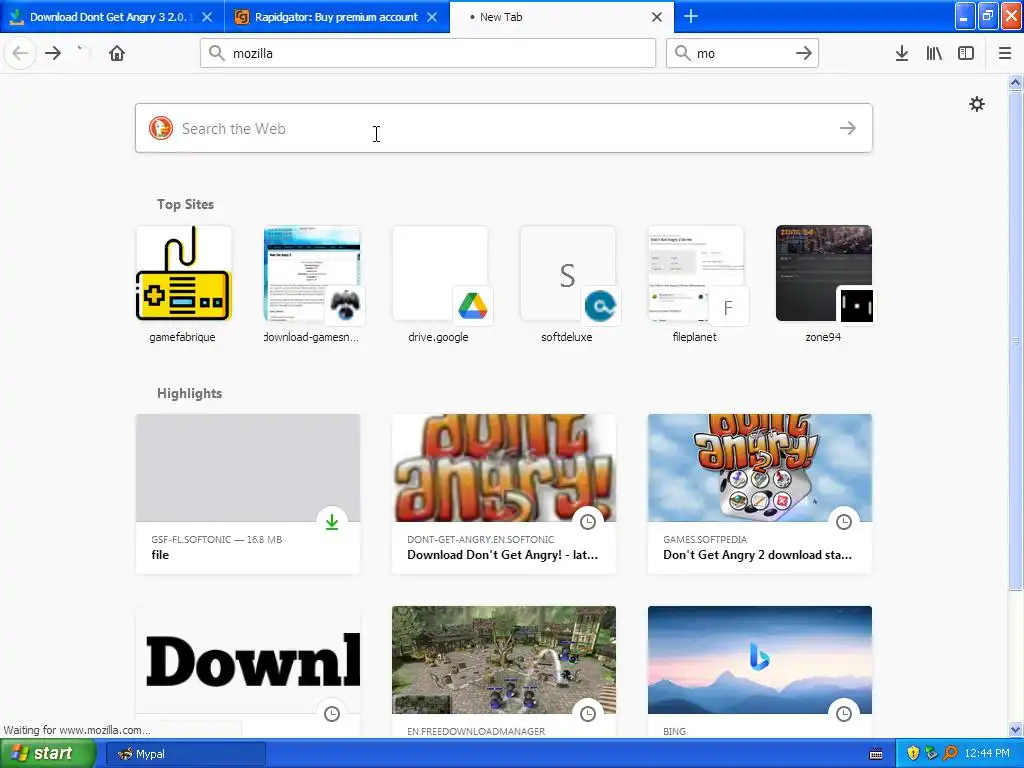Open the Windows start menu
The image size is (1024, 768).
(x=48, y=754)
